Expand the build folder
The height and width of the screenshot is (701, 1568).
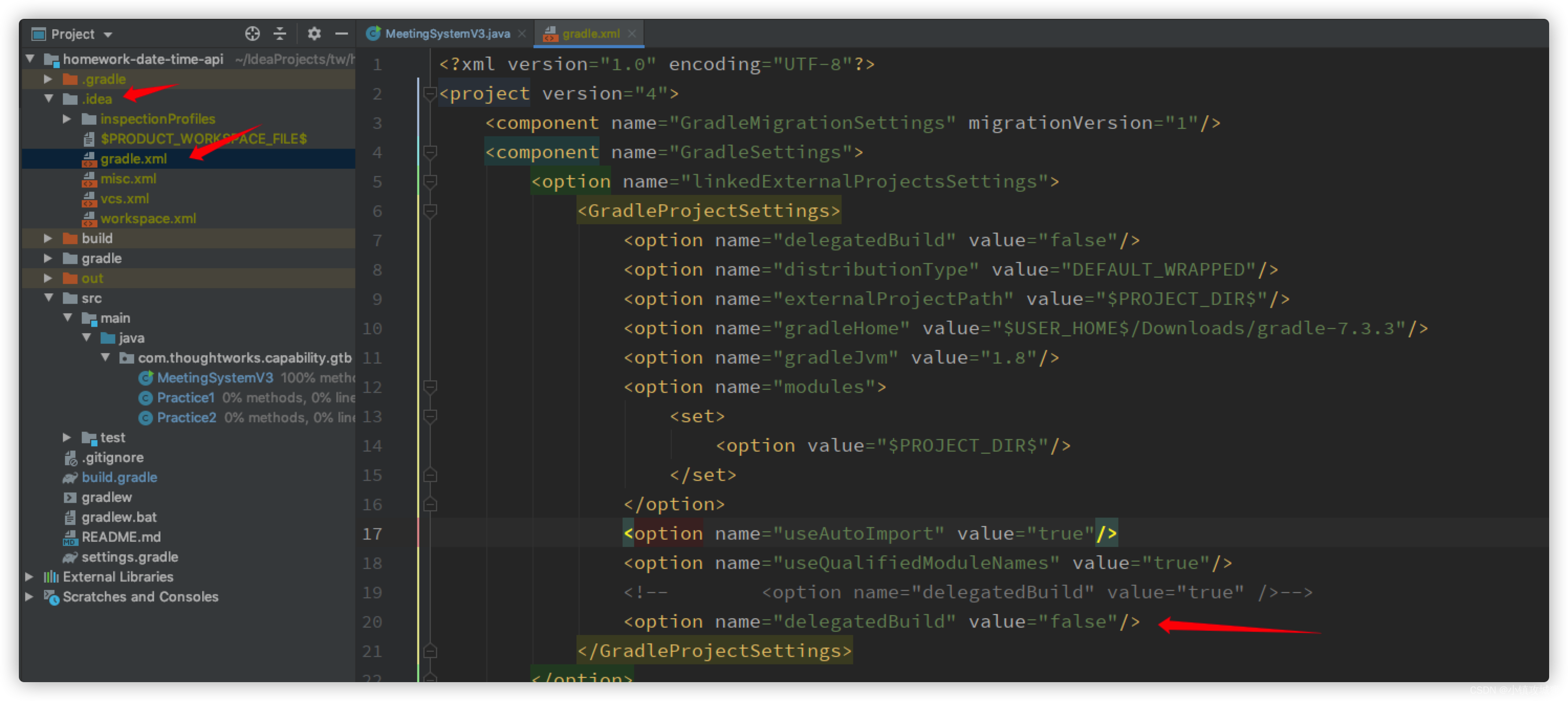[x=49, y=238]
